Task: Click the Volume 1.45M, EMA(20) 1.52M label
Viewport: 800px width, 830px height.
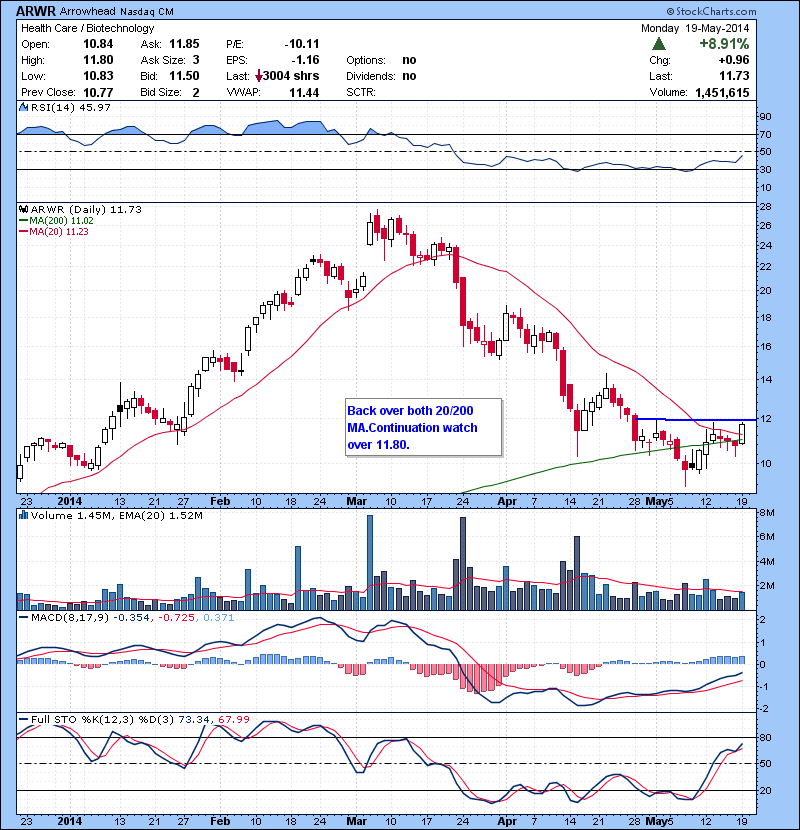Action: click(116, 515)
